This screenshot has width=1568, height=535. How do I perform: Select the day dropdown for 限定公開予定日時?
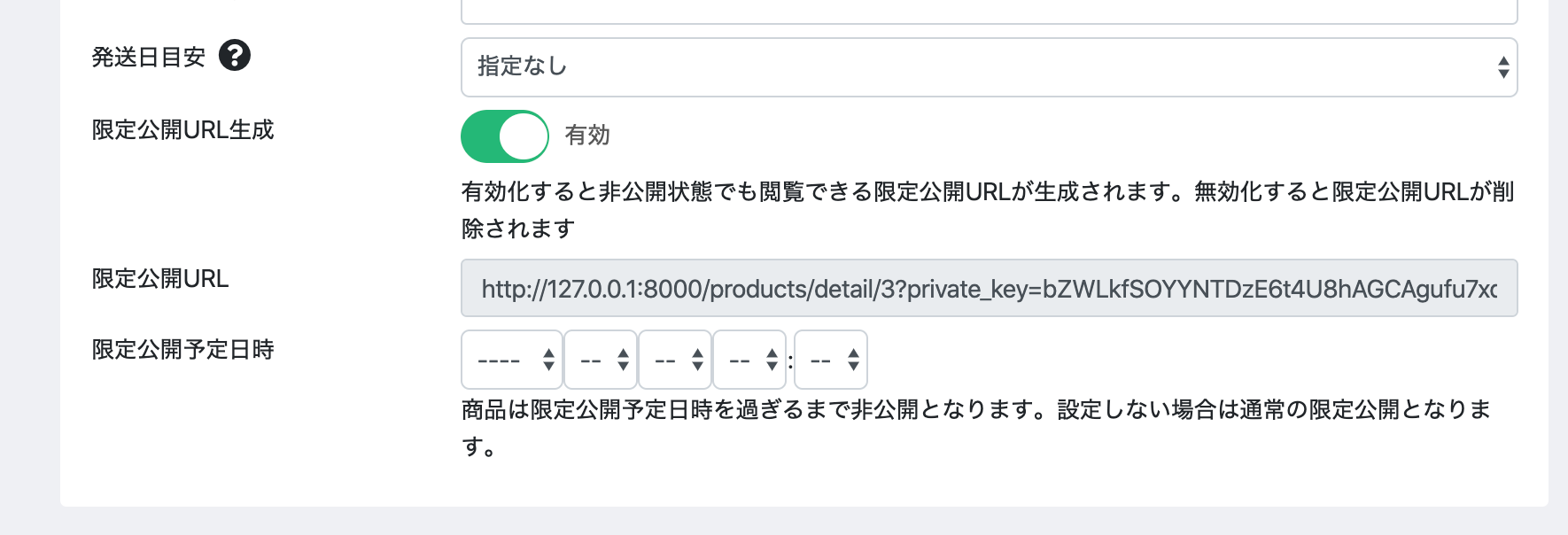tap(674, 360)
